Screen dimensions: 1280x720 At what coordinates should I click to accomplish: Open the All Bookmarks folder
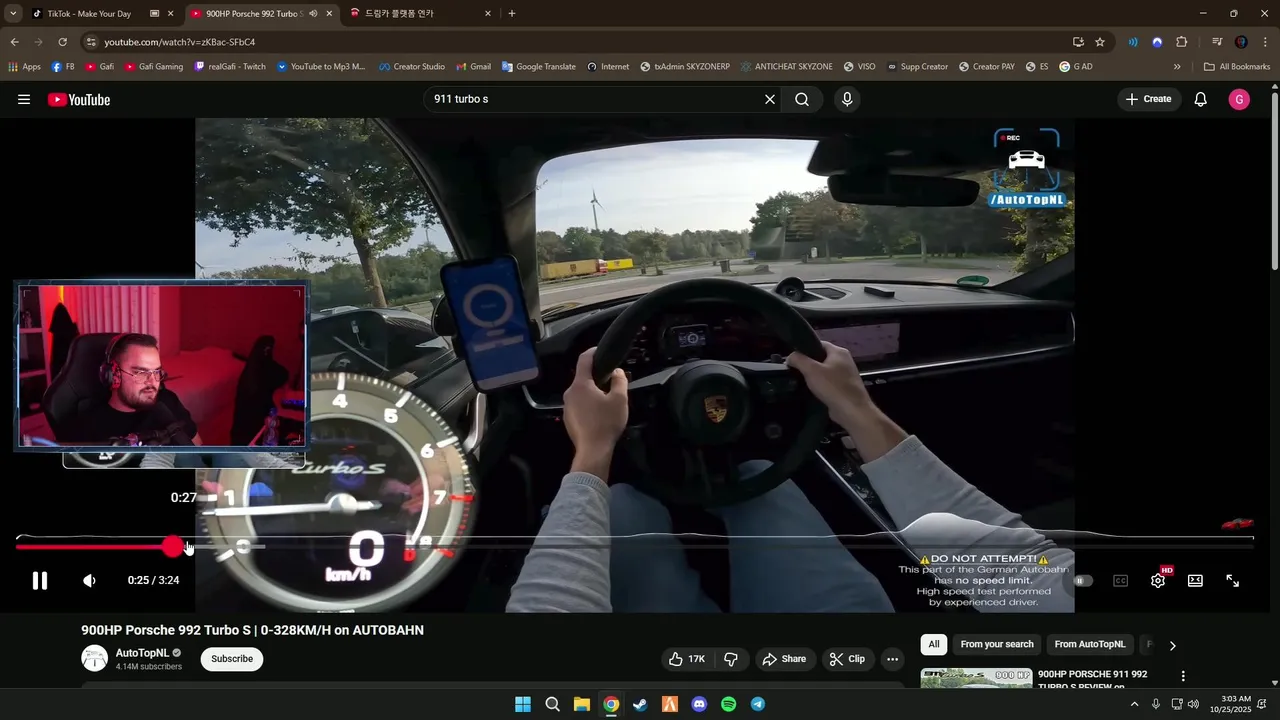(x=1237, y=67)
